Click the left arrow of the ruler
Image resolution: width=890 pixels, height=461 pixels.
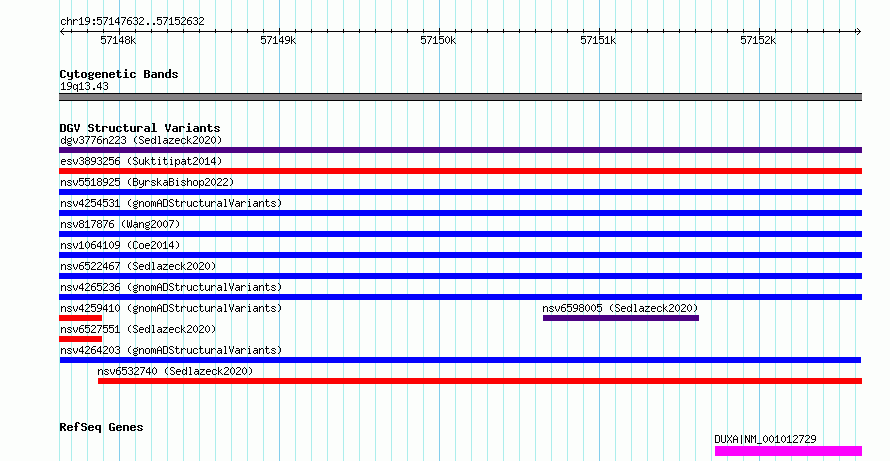(x=62, y=32)
